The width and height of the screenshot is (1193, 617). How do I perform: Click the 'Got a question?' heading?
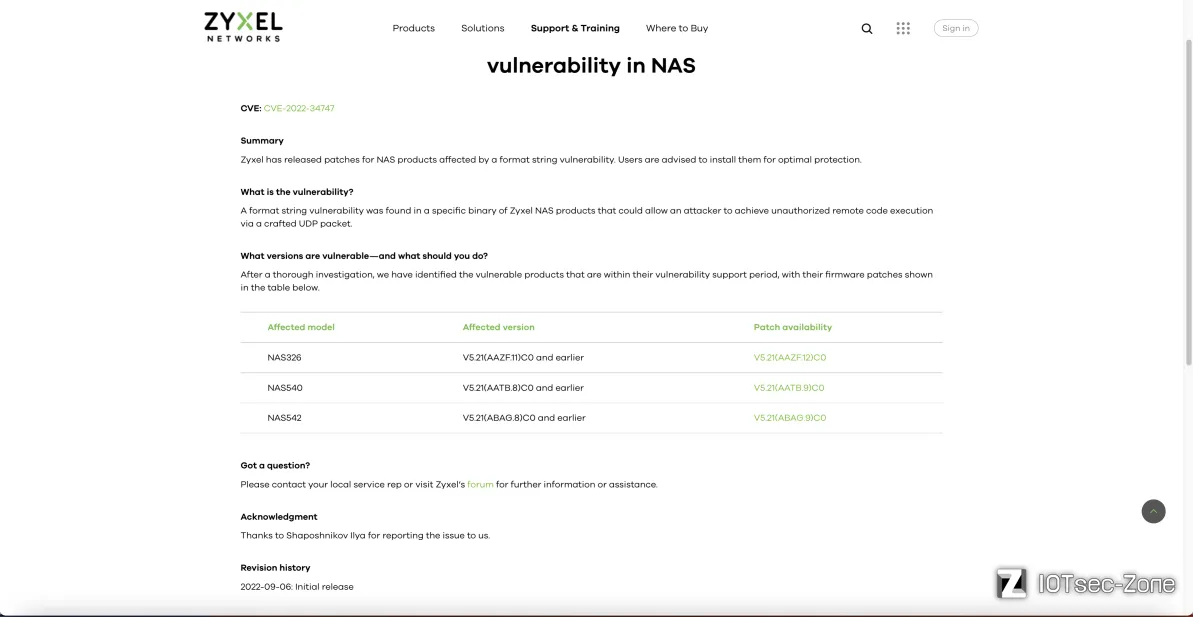coord(275,466)
